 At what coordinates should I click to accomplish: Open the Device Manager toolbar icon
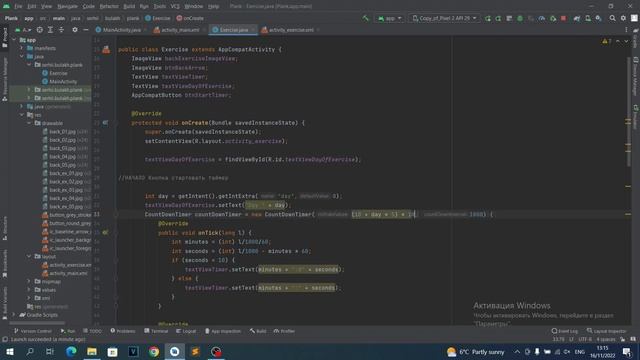pos(588,18)
